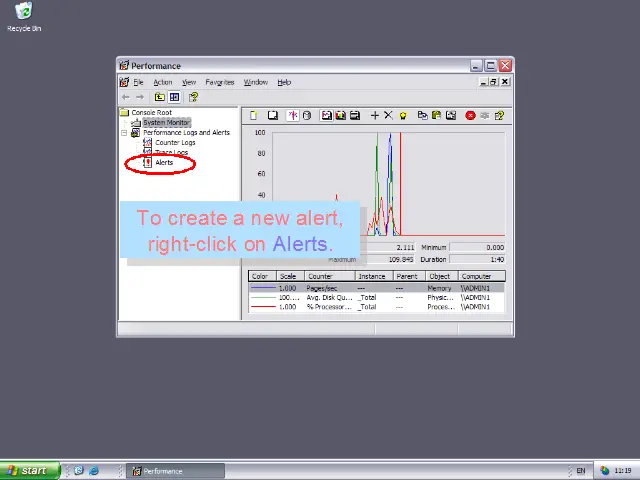Switch to the View Graph icon
Image resolution: width=640 pixels, height=480 pixels.
pyautogui.click(x=326, y=116)
